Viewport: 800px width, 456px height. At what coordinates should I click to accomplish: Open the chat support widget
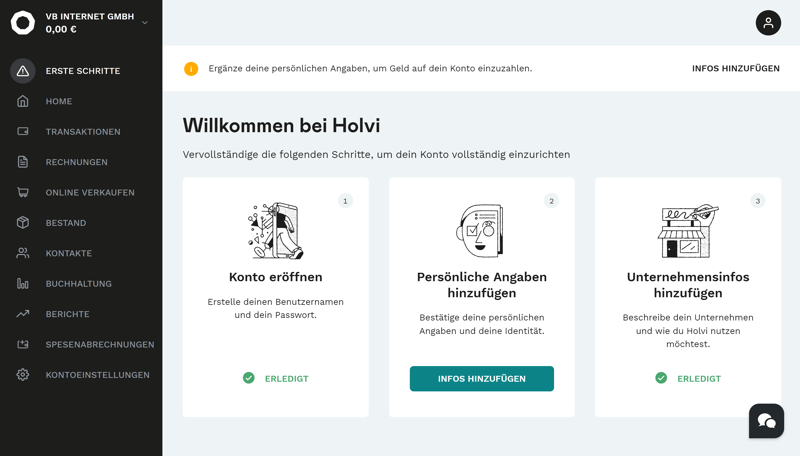[x=766, y=421]
